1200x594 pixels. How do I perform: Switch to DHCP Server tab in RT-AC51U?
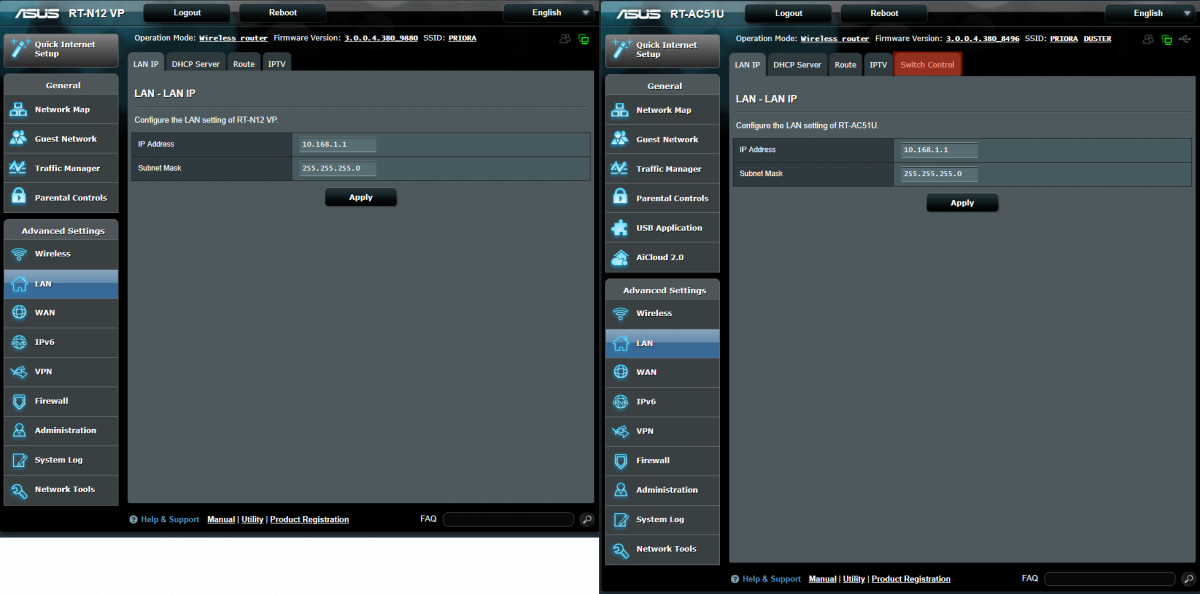[797, 65]
